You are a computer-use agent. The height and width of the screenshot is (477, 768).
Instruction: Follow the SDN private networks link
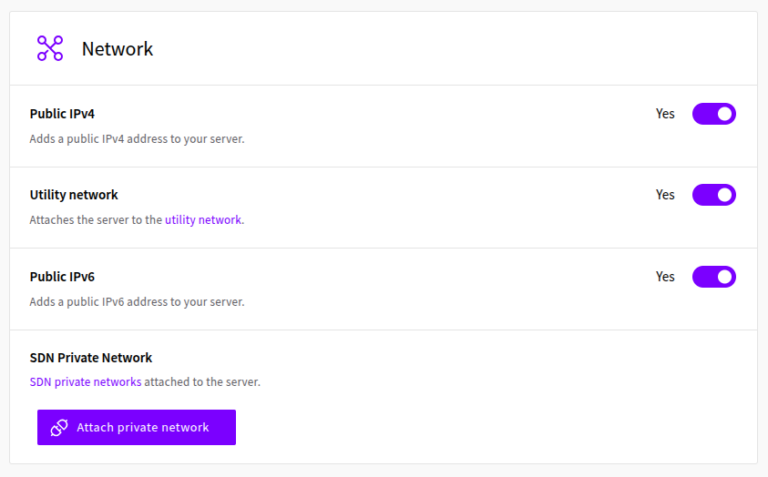[x=85, y=382]
